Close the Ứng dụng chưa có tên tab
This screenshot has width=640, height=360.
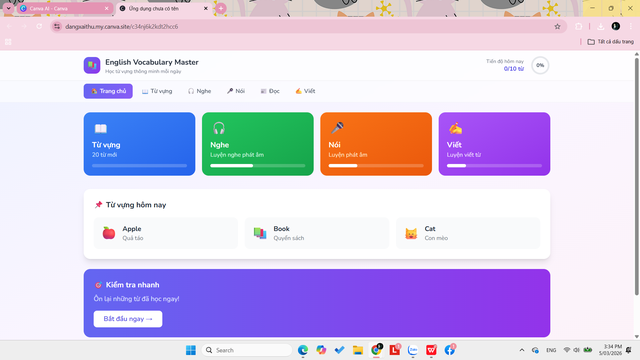pos(206,8)
